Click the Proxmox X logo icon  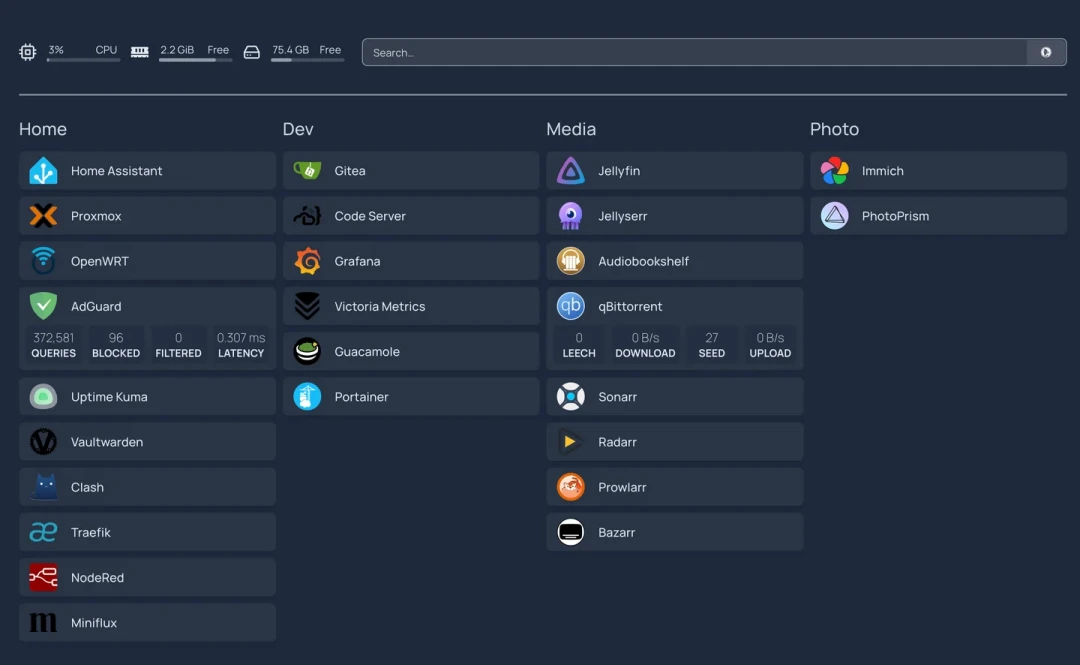(x=43, y=216)
